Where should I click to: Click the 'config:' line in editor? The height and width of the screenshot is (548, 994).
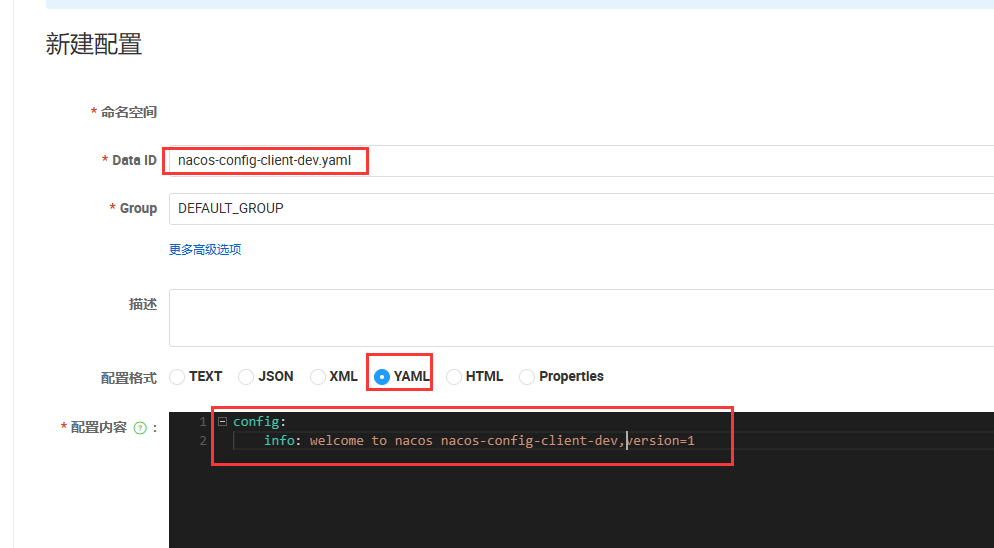click(x=259, y=421)
